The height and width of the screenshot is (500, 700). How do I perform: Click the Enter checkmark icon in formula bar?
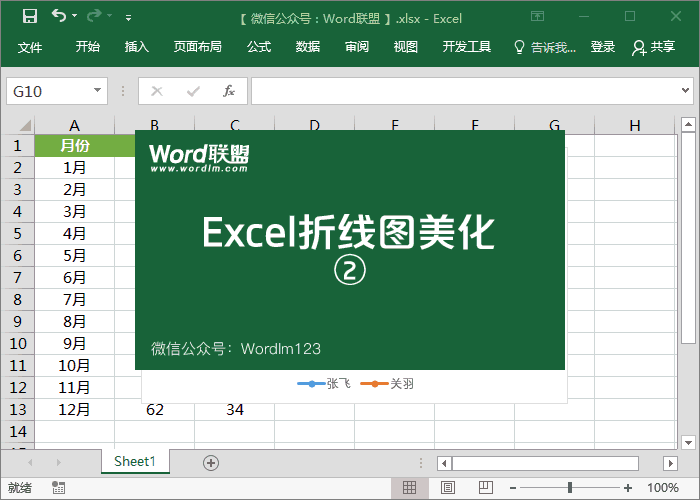coord(193,91)
